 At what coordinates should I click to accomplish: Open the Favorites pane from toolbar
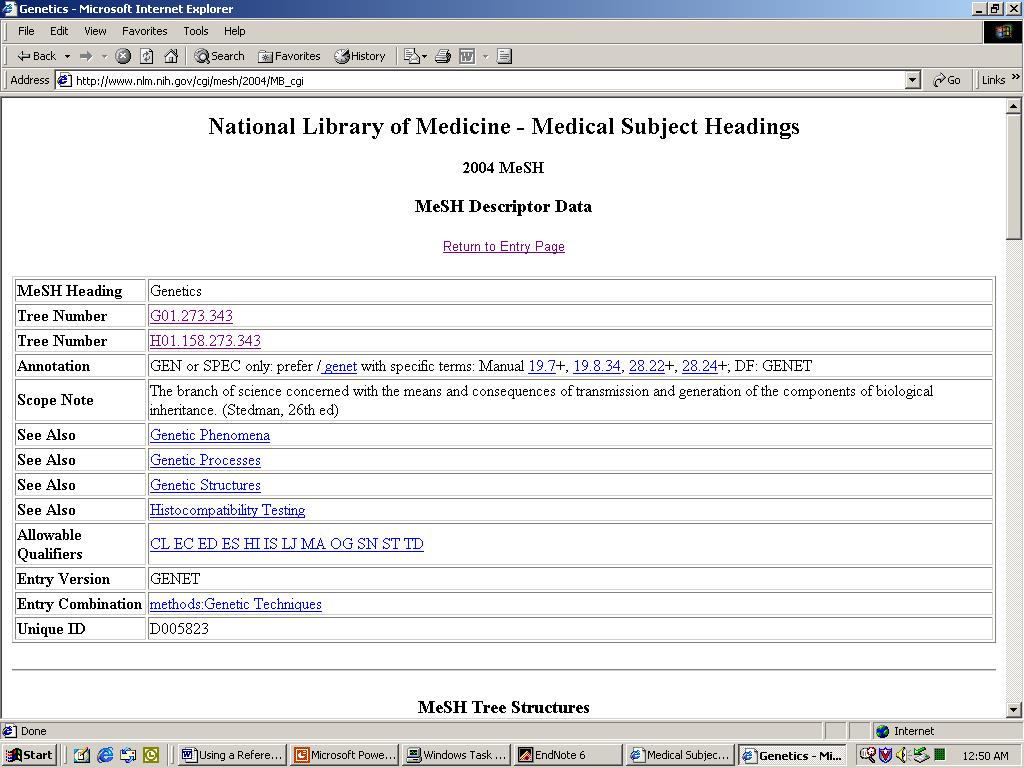pyautogui.click(x=289, y=56)
